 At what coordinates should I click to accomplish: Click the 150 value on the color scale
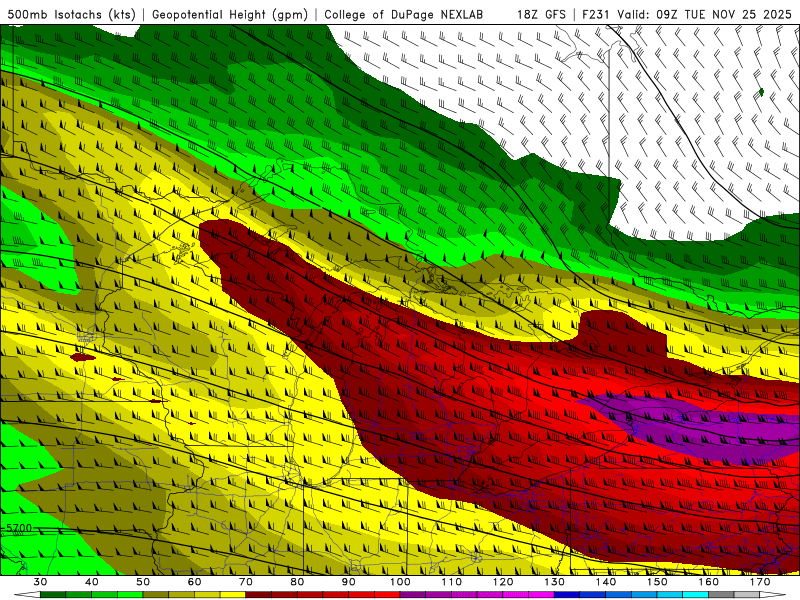click(x=657, y=582)
